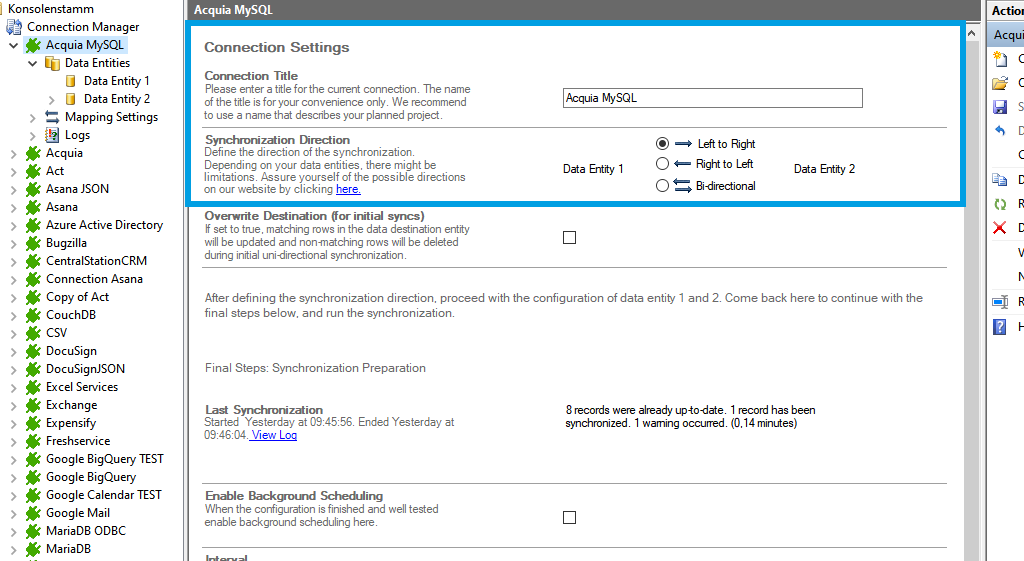This screenshot has width=1024, height=561.
Task: Click the Logs icon in tree
Action: tap(52, 135)
